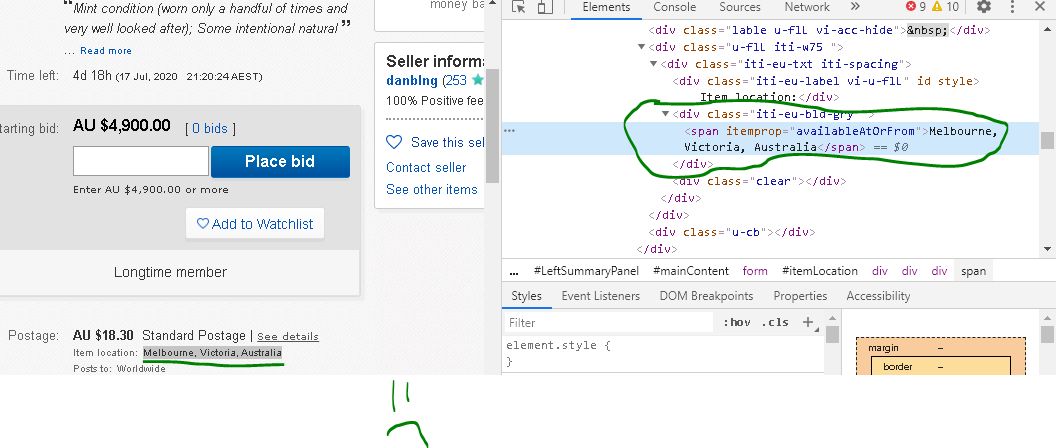Close the DevTools panel
Screen dimensions: 1056x448
[x=1039, y=7]
